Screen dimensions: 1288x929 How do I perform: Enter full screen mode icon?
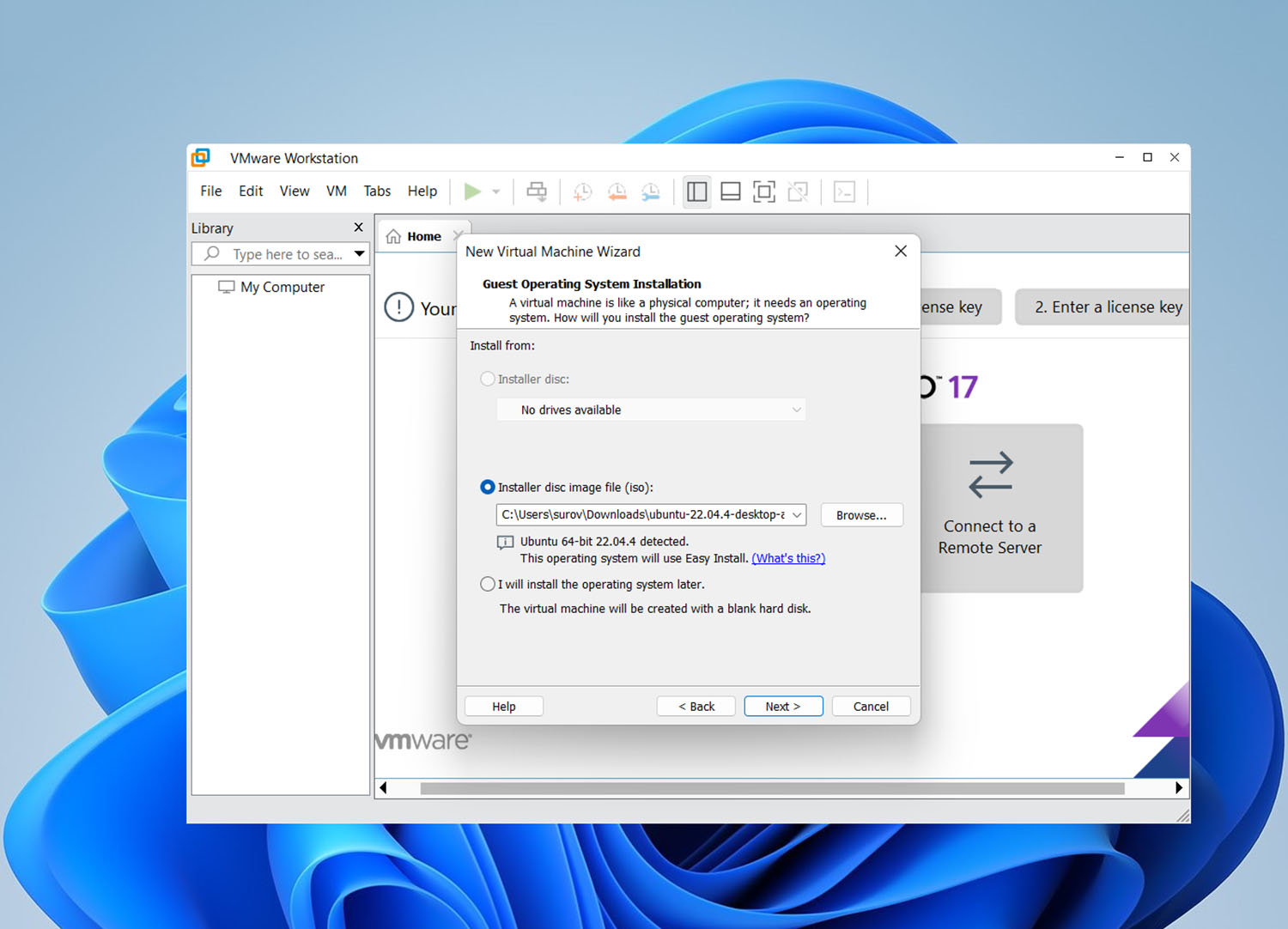(764, 191)
